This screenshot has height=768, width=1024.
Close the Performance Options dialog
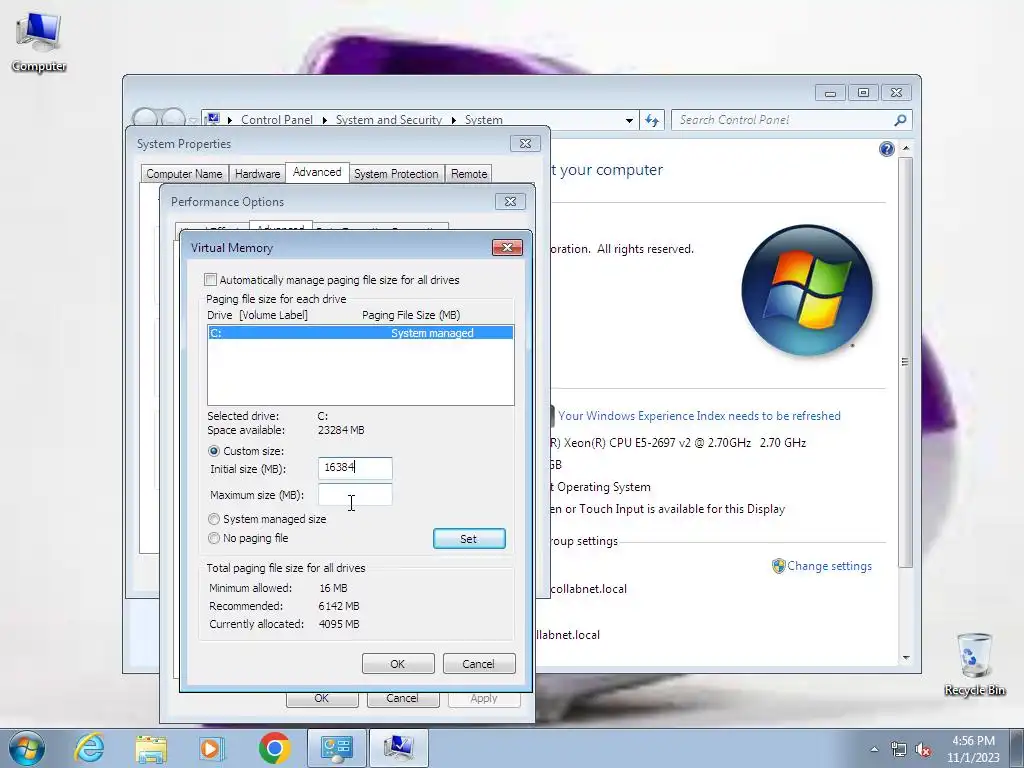click(x=511, y=202)
